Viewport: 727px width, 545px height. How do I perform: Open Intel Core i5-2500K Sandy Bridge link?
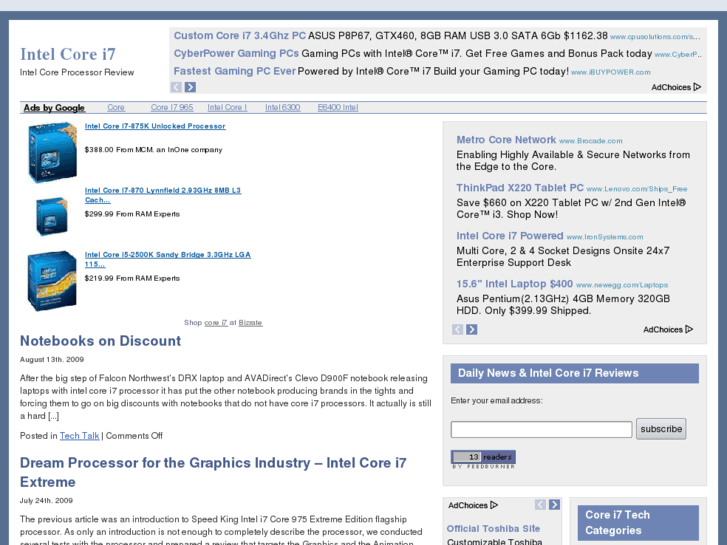(x=167, y=259)
